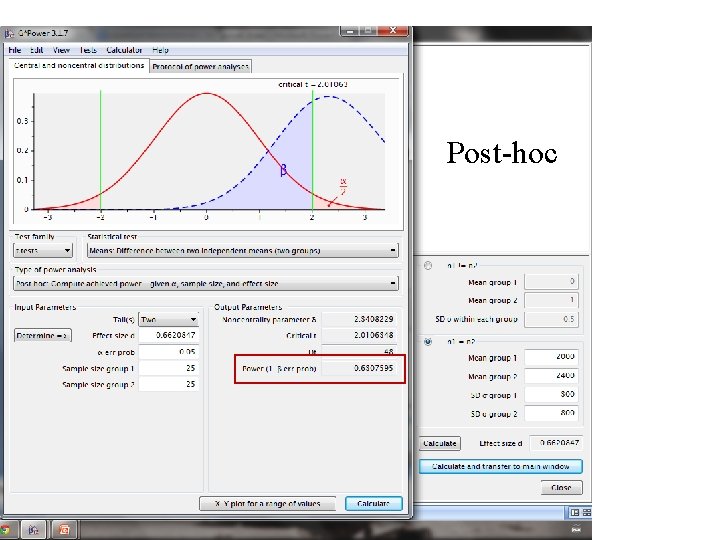Click the side panel Calculate button
The image size is (720, 540).
439,444
